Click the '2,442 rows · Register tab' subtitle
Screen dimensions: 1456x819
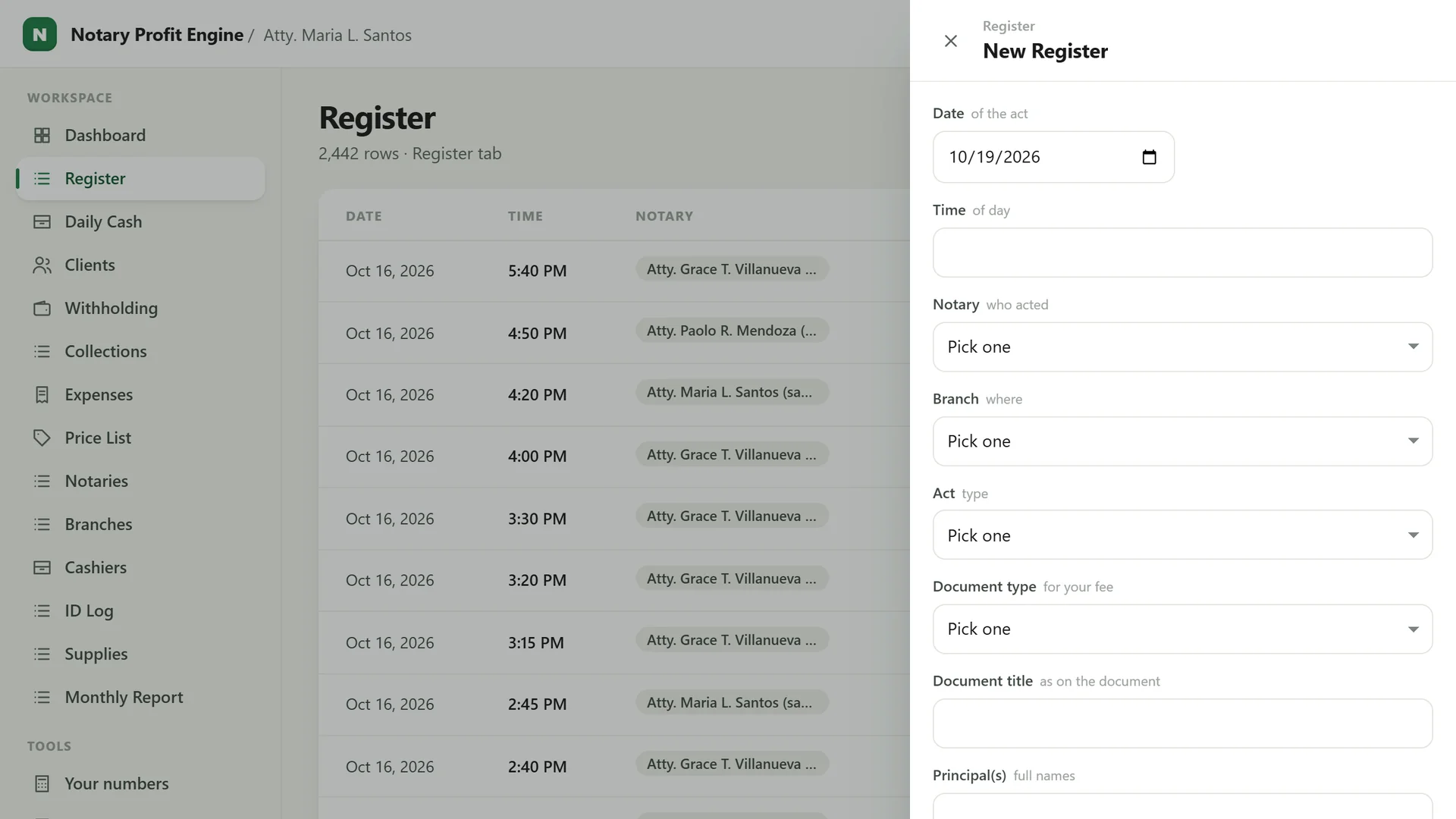click(409, 154)
